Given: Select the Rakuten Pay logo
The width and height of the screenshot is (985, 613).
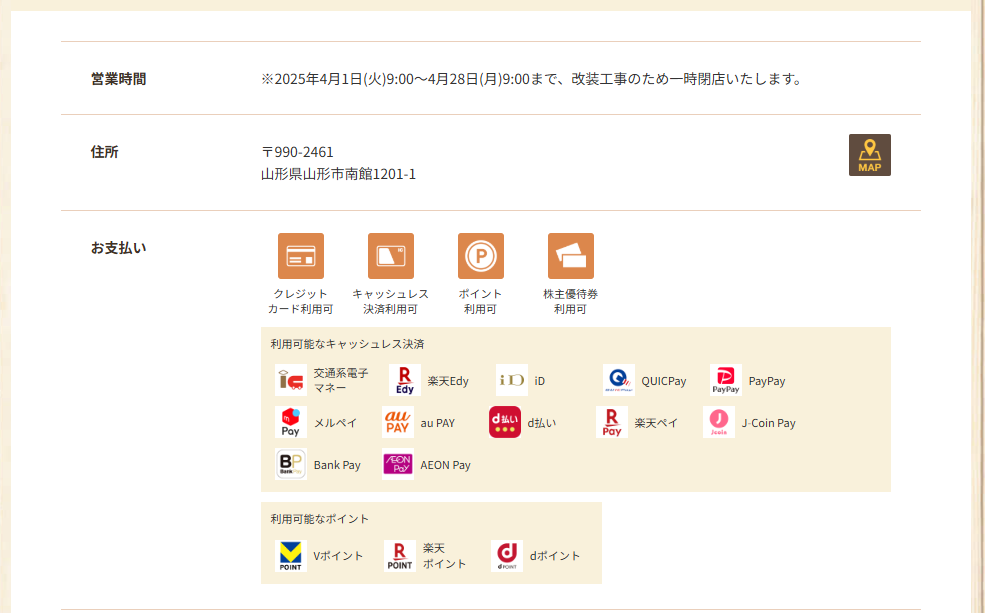Looking at the screenshot, I should click(x=612, y=422).
